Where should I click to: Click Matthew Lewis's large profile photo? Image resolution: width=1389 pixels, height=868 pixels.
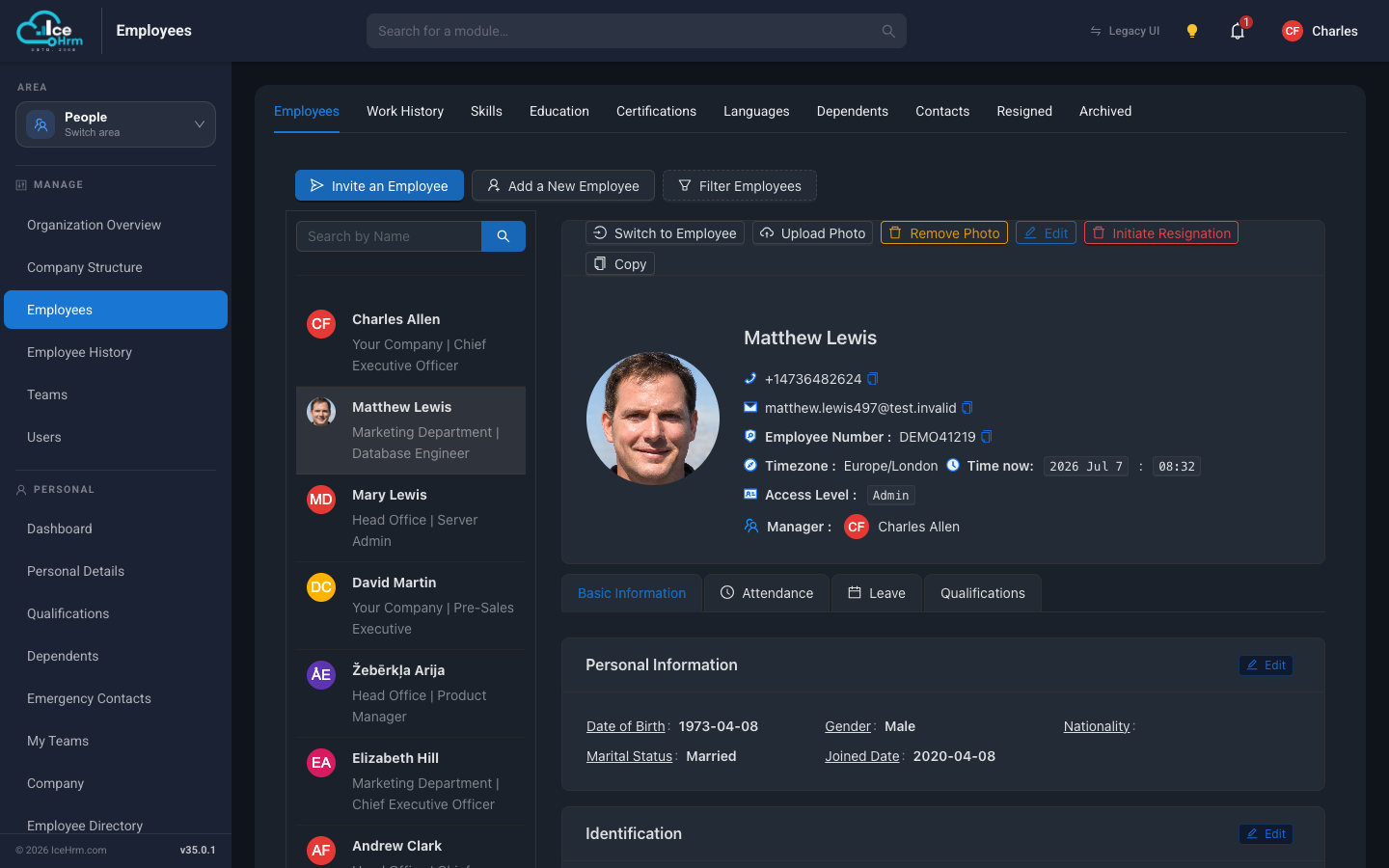click(653, 419)
